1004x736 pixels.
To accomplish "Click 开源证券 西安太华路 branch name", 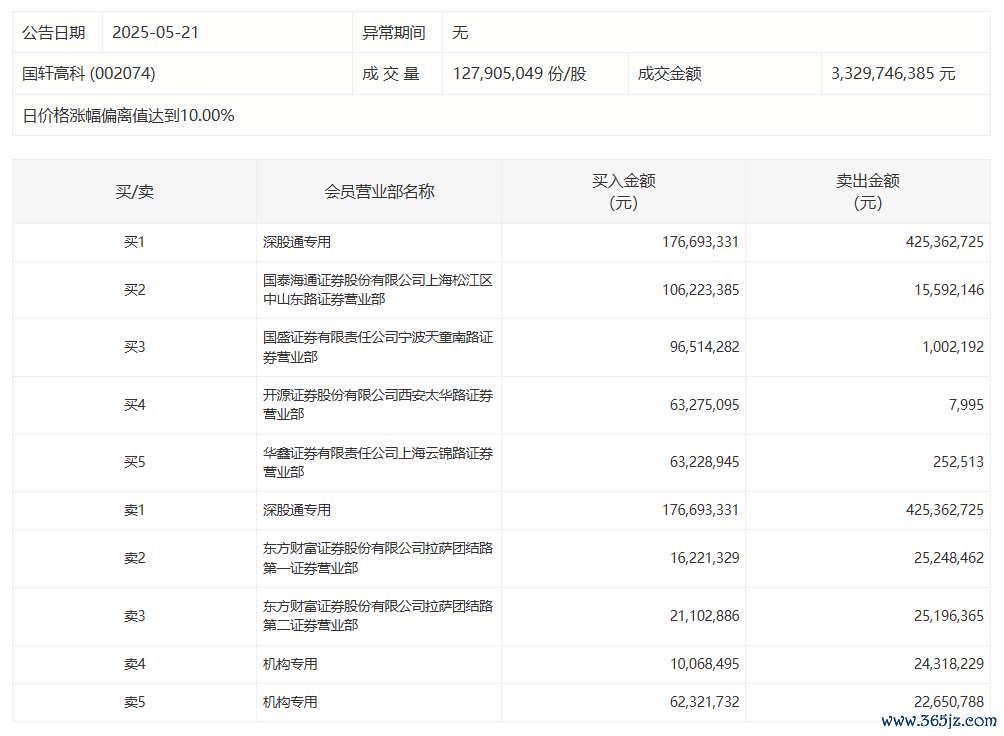I will pyautogui.click(x=378, y=405).
